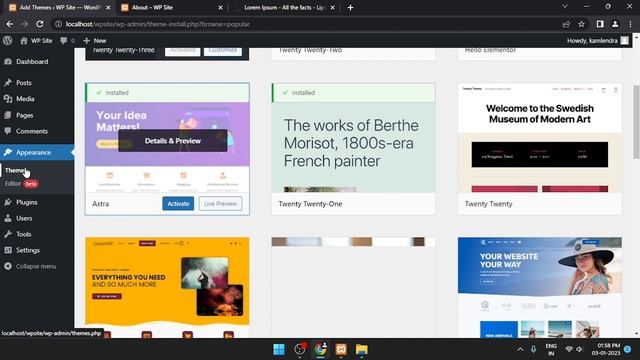This screenshot has width=640, height=360.
Task: Open Twenty Twenty theme thumbnail
Action: 540,138
